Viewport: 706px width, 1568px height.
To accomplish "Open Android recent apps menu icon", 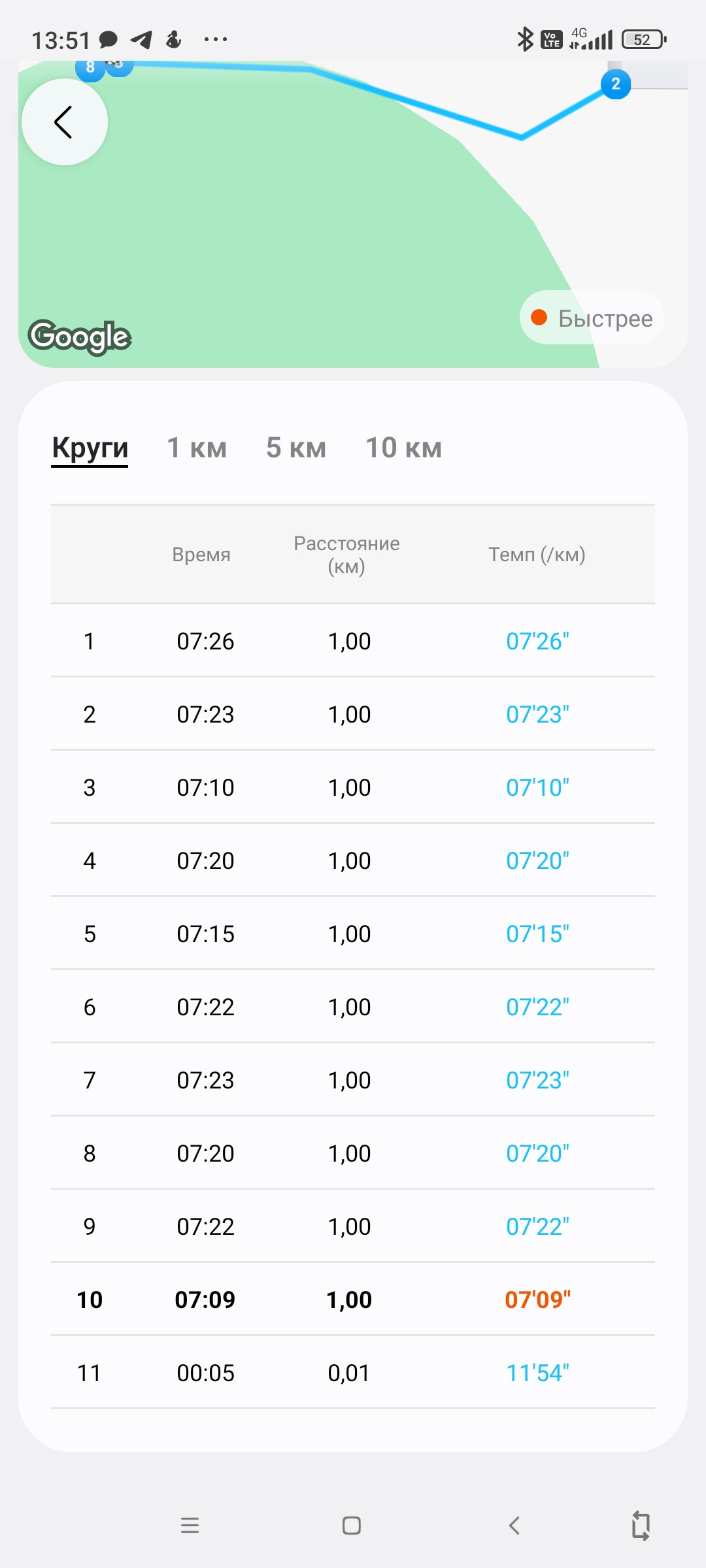I will tap(190, 1526).
